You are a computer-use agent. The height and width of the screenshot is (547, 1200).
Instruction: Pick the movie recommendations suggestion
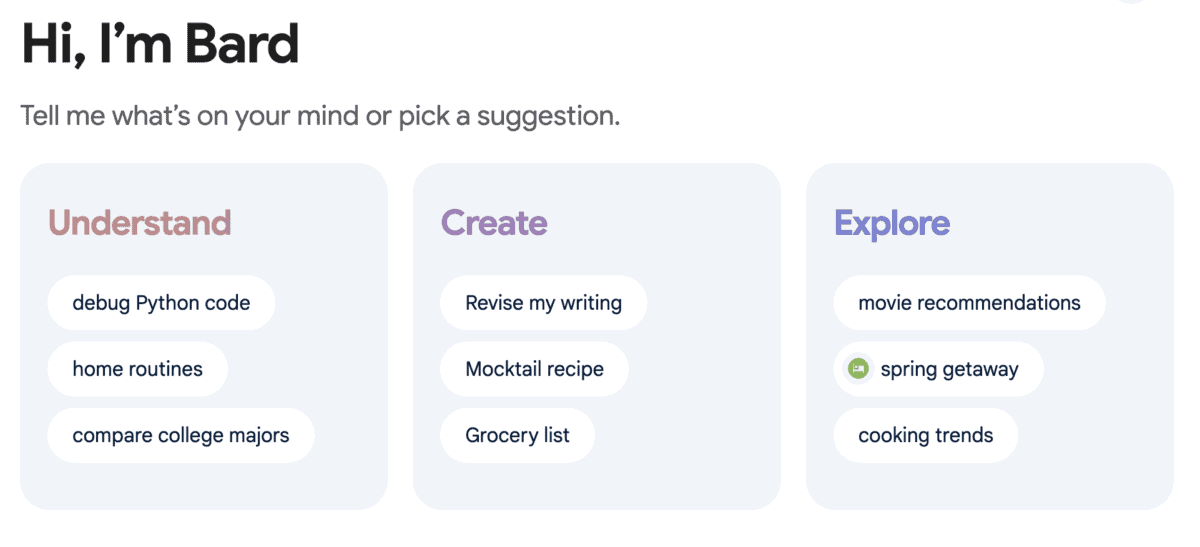[x=968, y=302]
